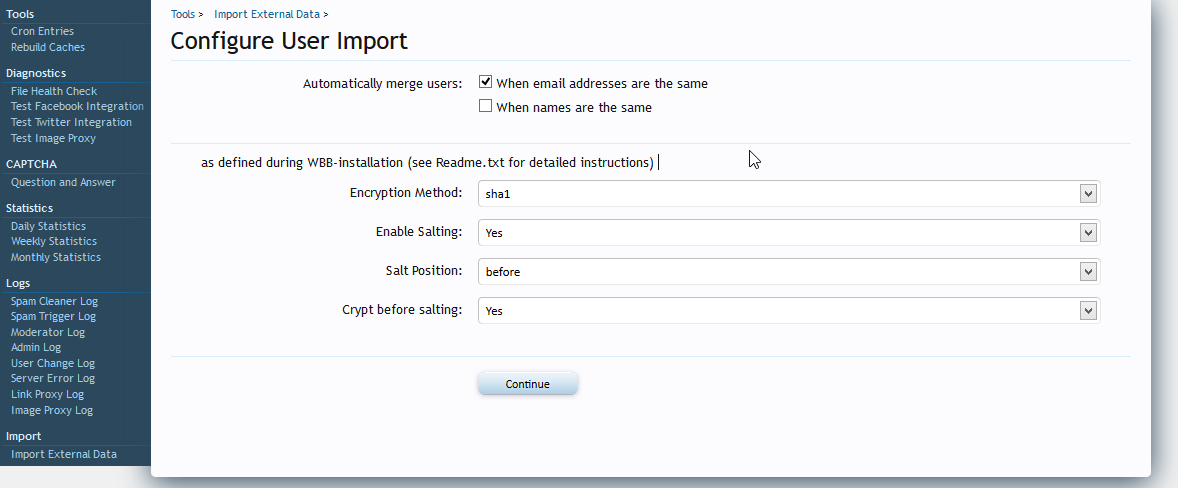View Weekly Statistics

tap(53, 242)
